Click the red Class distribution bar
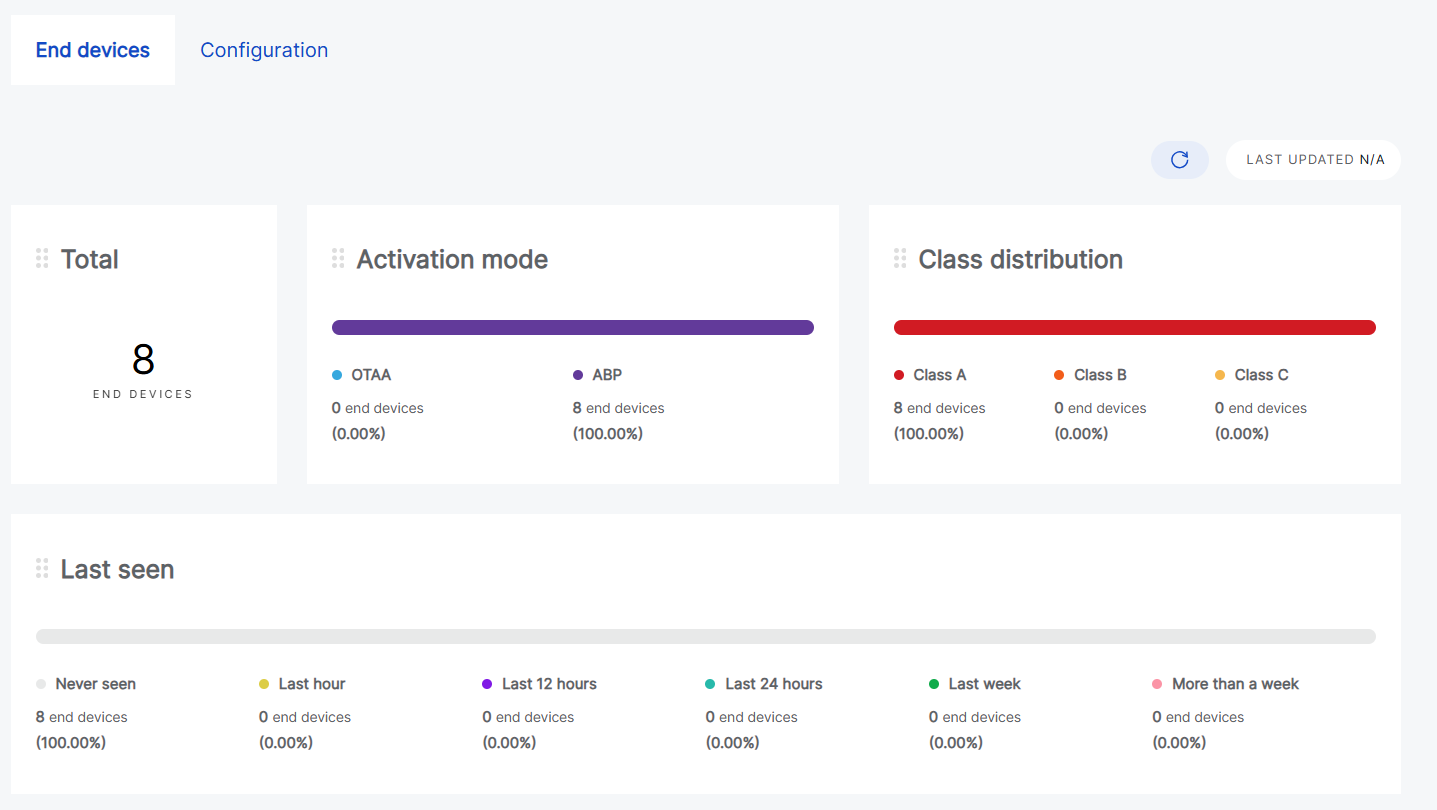1437x810 pixels. tap(1134, 327)
